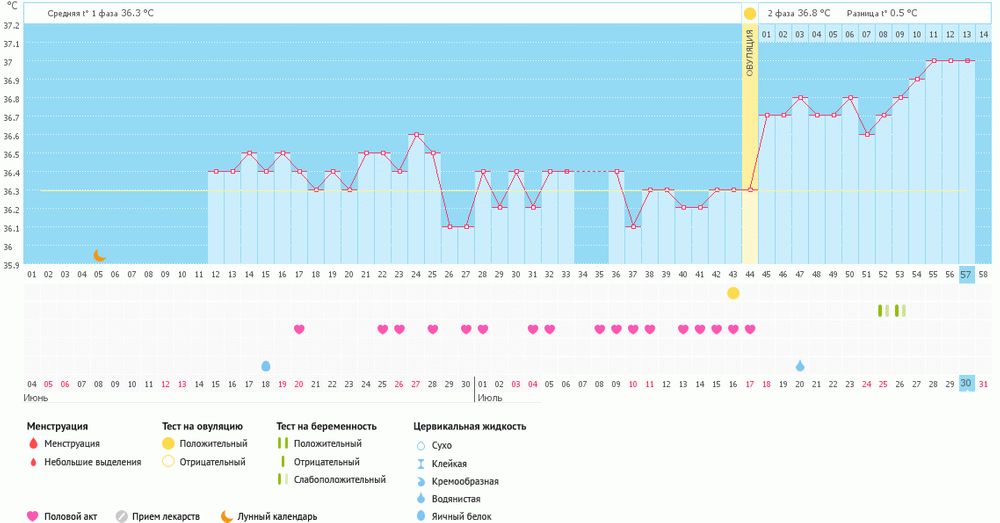Click the pink heart on July 17

pyautogui.click(x=750, y=329)
